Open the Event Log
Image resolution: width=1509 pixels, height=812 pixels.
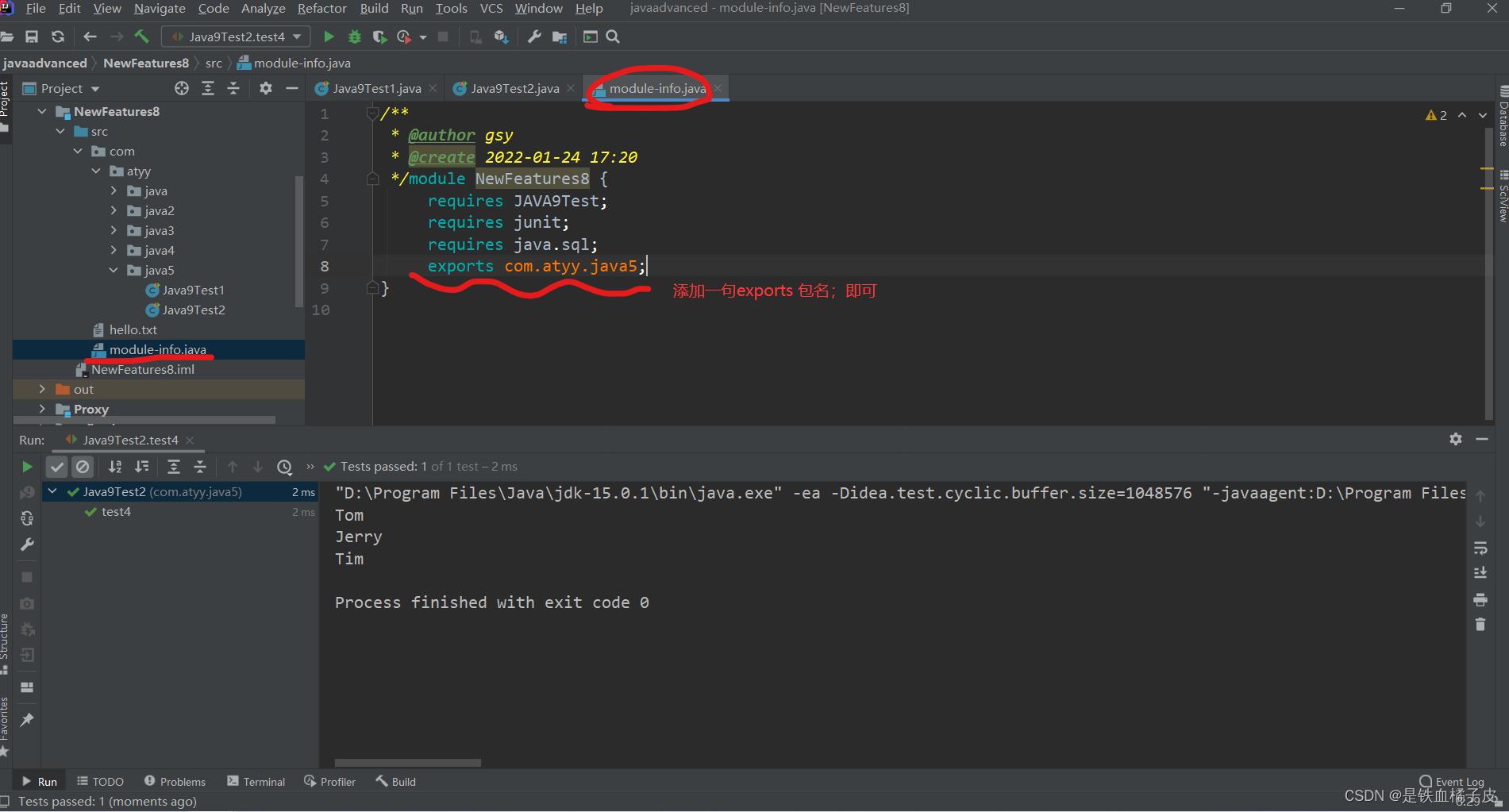(x=1452, y=781)
